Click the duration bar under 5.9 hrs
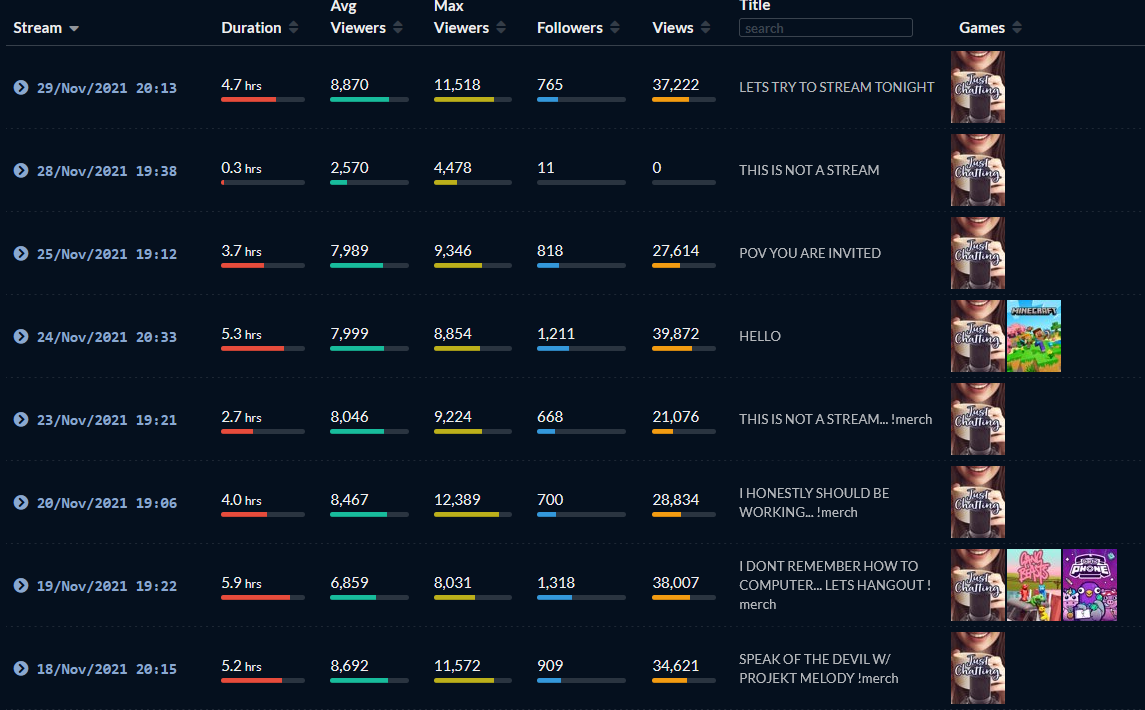 pos(263,598)
